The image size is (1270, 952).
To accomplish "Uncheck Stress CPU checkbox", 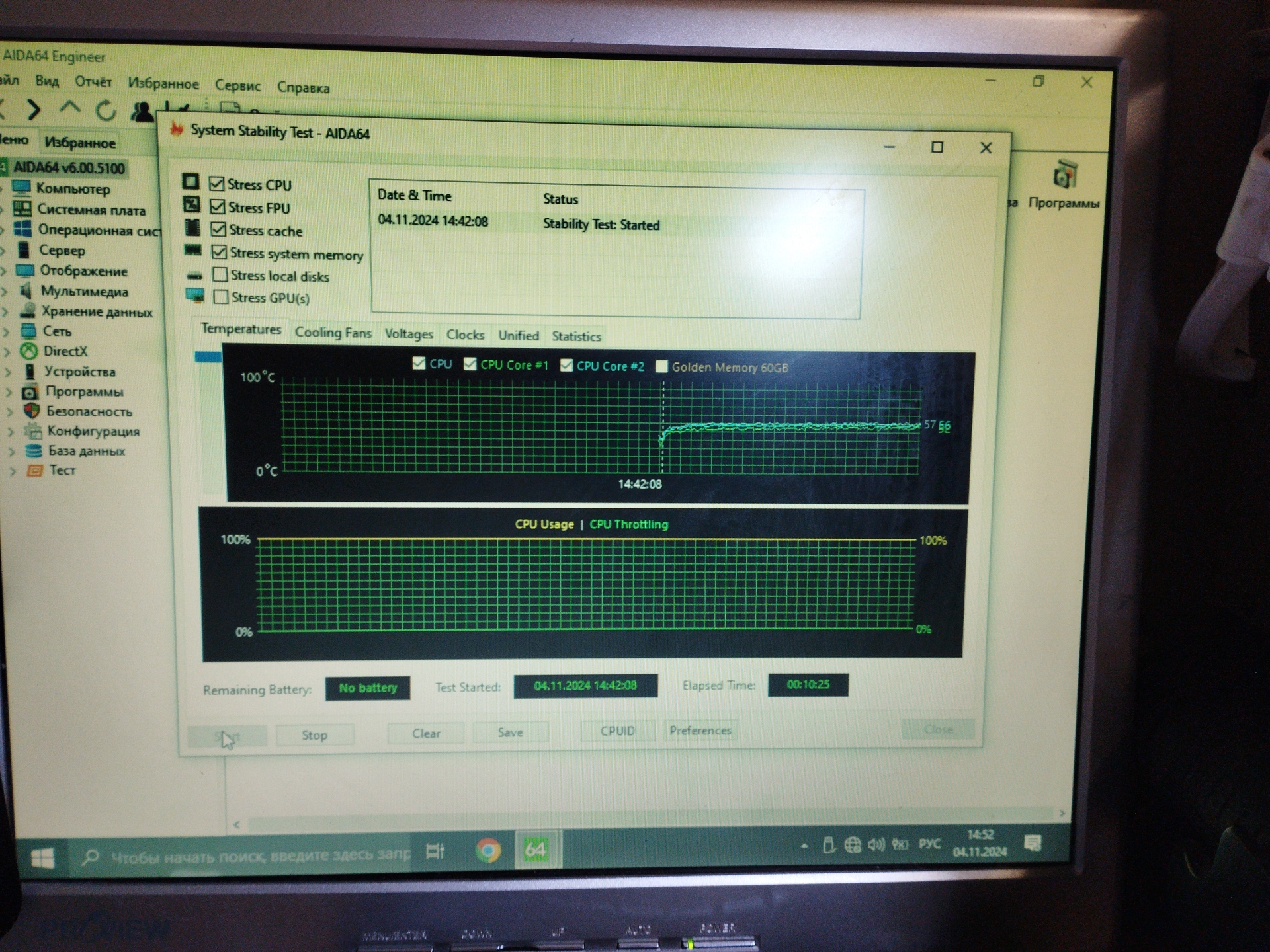I will (216, 184).
